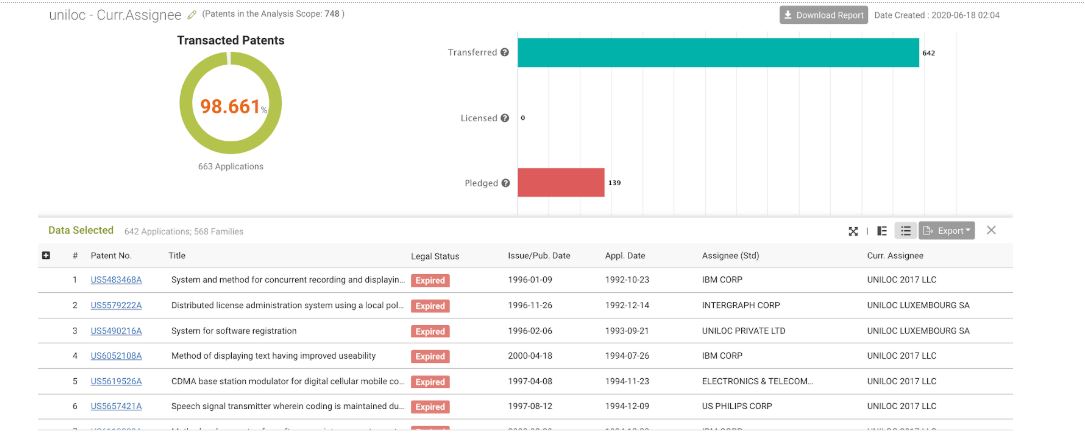This screenshot has width=1085, height=446.
Task: Click the Appl. Date column header
Action: [625, 256]
